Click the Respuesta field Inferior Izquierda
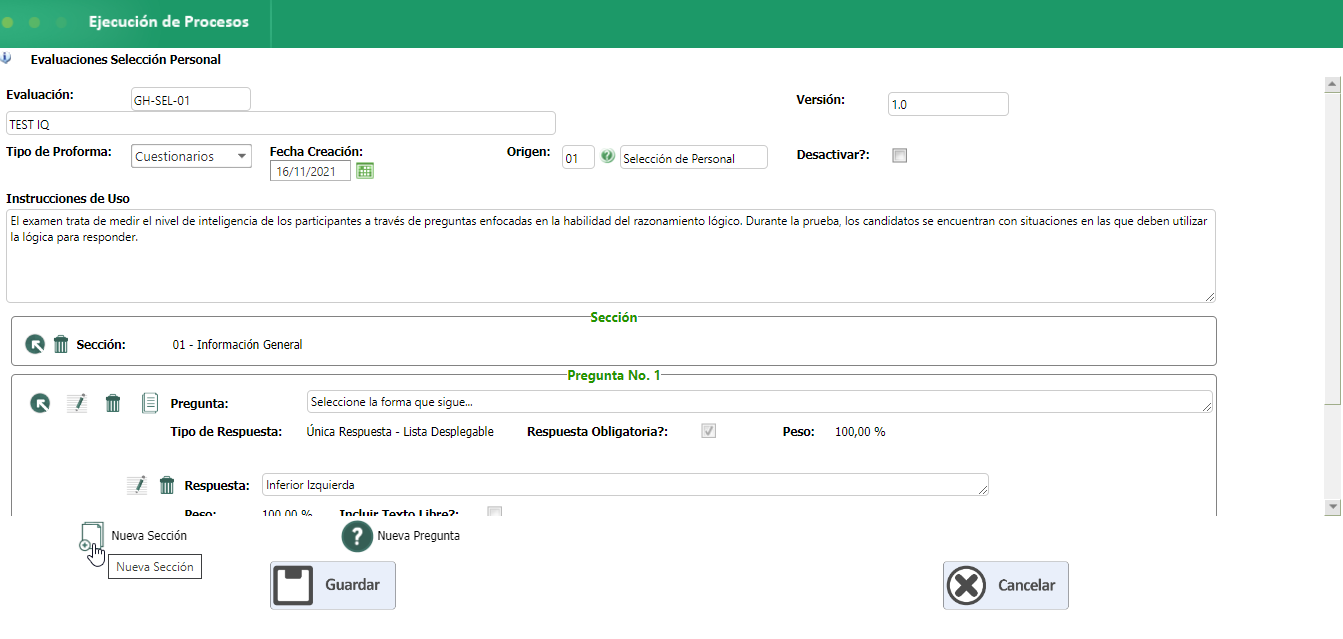 tap(625, 484)
